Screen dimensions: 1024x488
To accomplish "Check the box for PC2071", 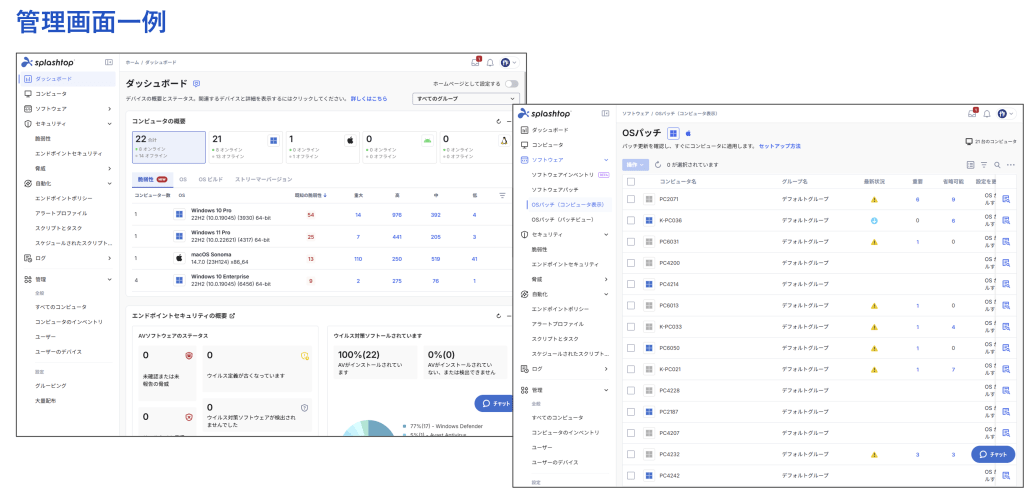I will 631,199.
